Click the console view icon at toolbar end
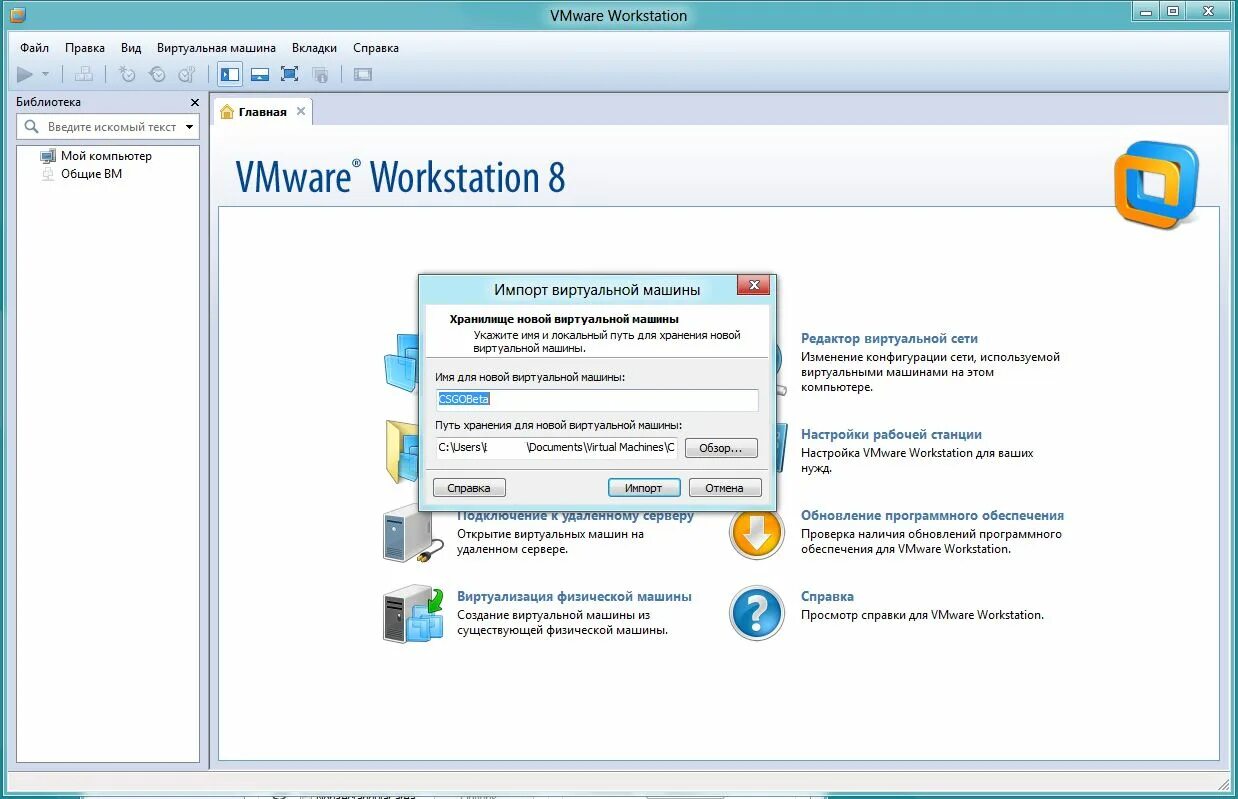Viewport: 1238px width, 799px height. 363,74
